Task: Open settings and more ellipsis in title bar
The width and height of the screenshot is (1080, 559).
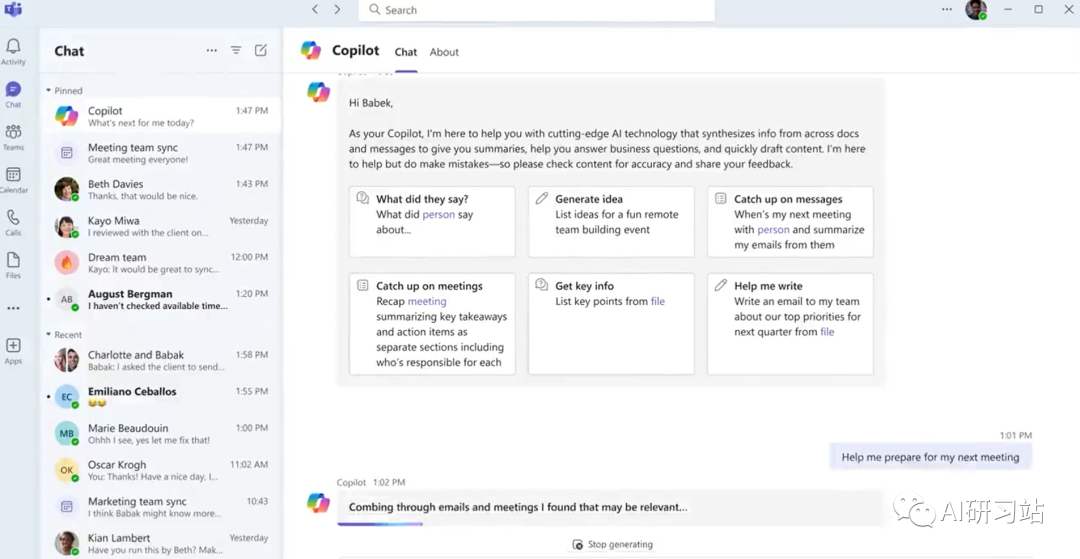Action: tap(947, 10)
